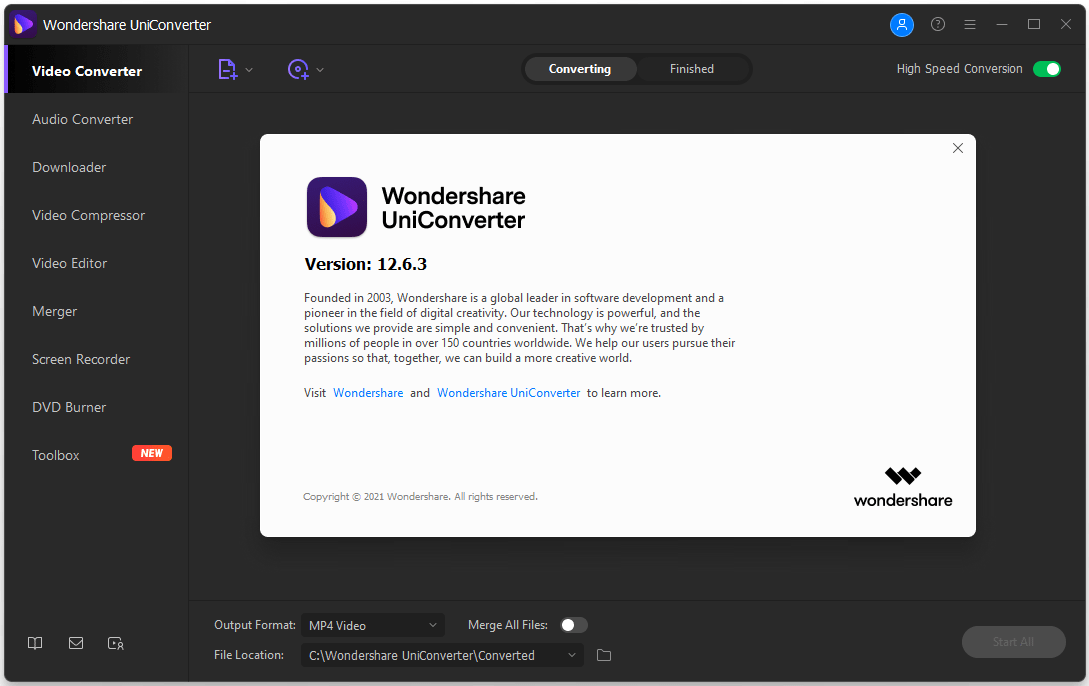Open the Output Format MP4 Video dropdown
This screenshot has height=686, width=1089.
pyautogui.click(x=372, y=626)
